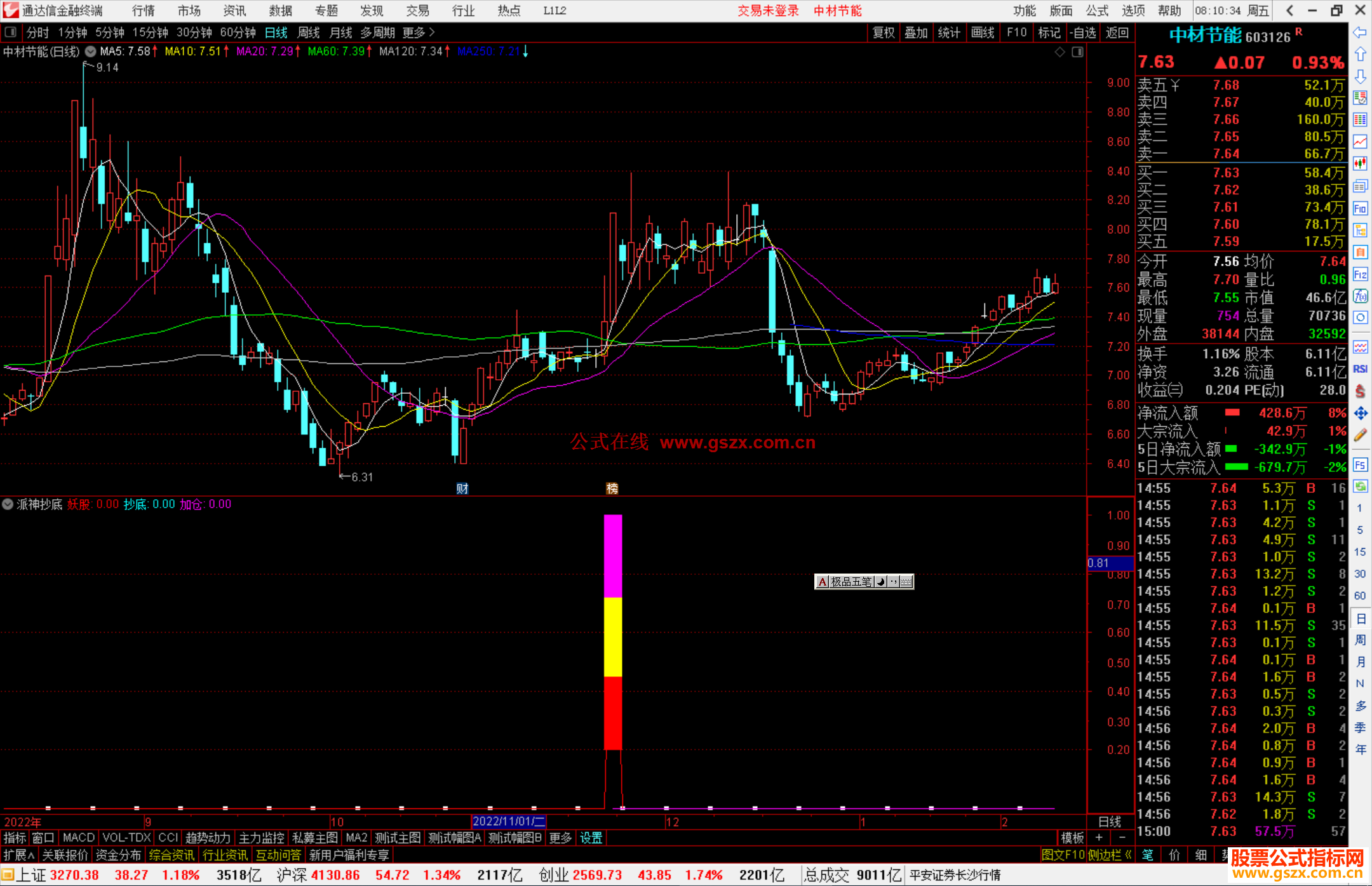
Task: Expand the 更多 period options chevron
Action: (432, 32)
